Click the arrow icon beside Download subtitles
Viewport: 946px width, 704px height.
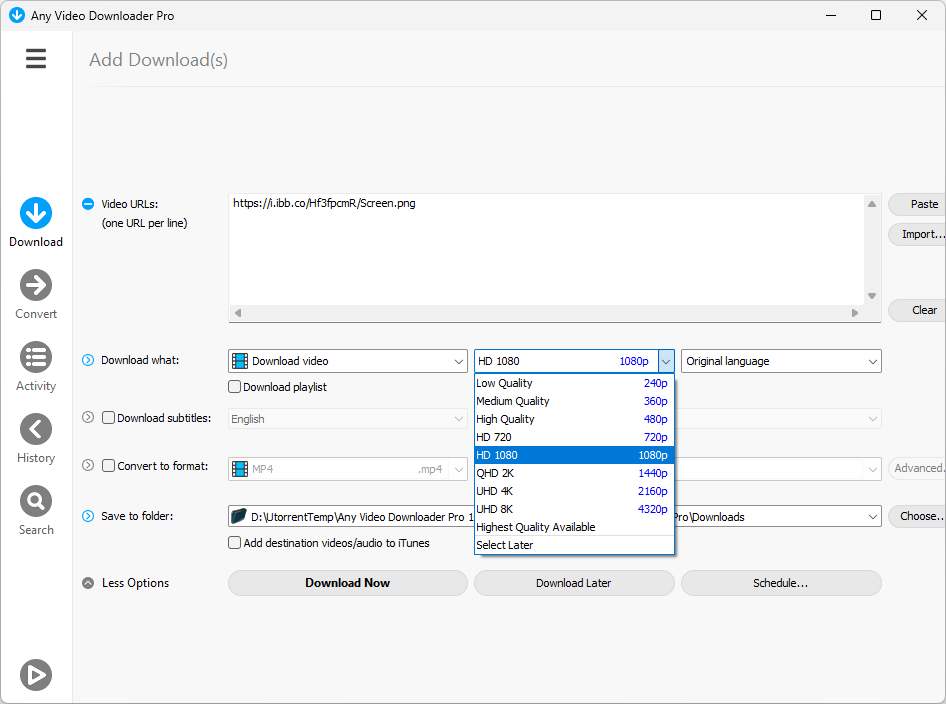click(x=88, y=417)
